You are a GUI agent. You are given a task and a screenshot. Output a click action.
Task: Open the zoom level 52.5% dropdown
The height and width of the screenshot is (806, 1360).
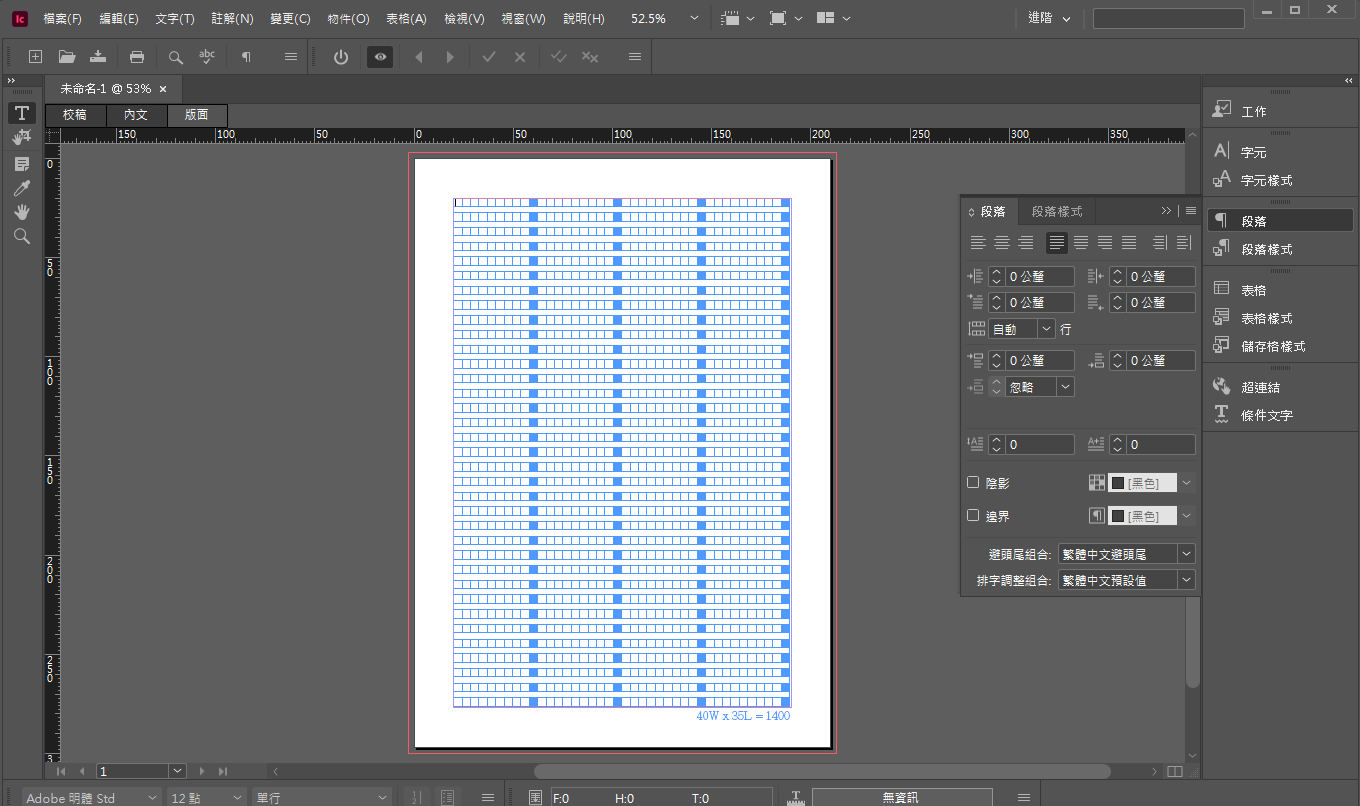click(x=695, y=19)
